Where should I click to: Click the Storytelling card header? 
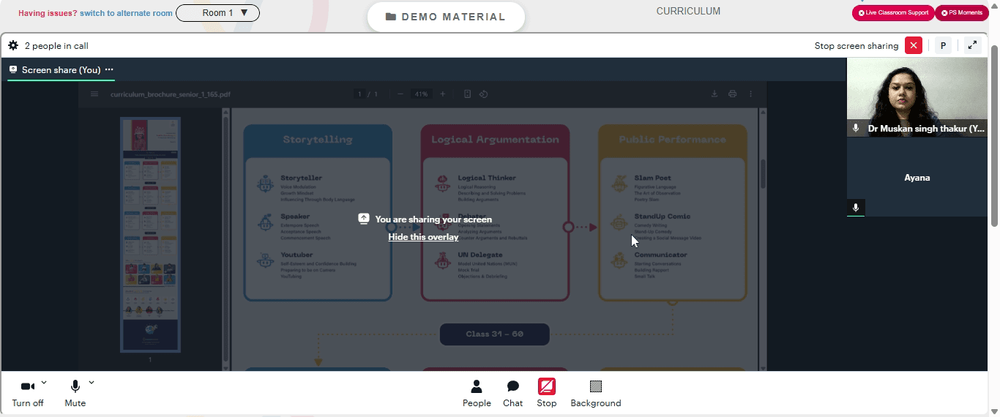[318, 140]
